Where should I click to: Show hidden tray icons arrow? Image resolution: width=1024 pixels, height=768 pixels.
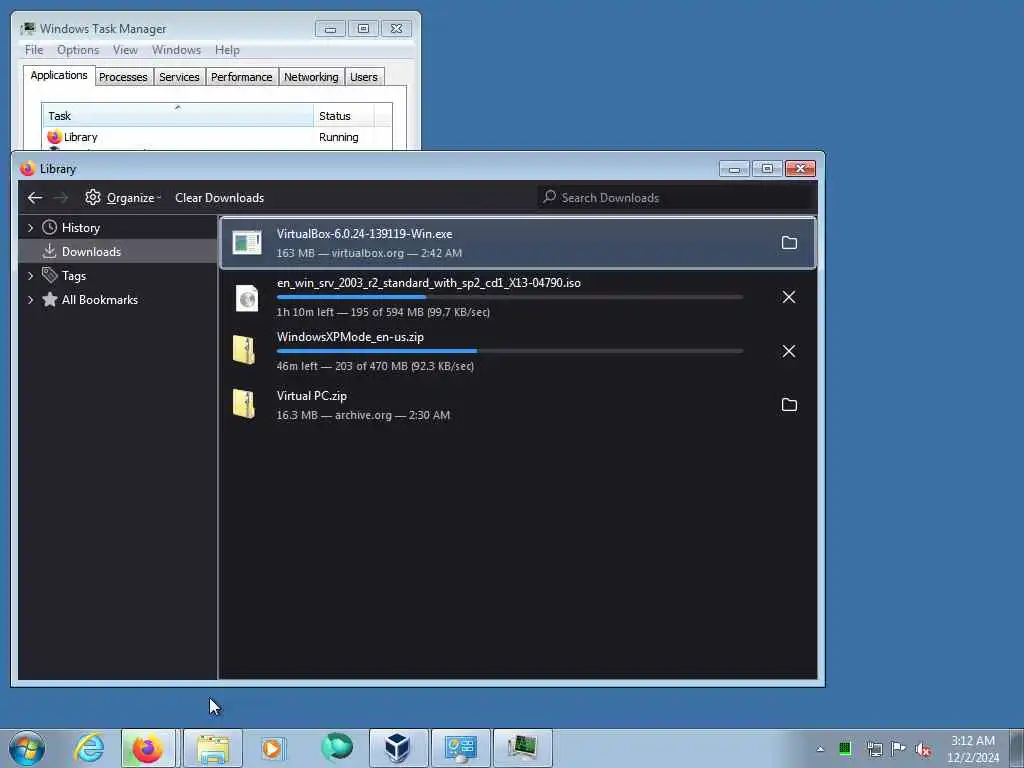pyautogui.click(x=820, y=749)
